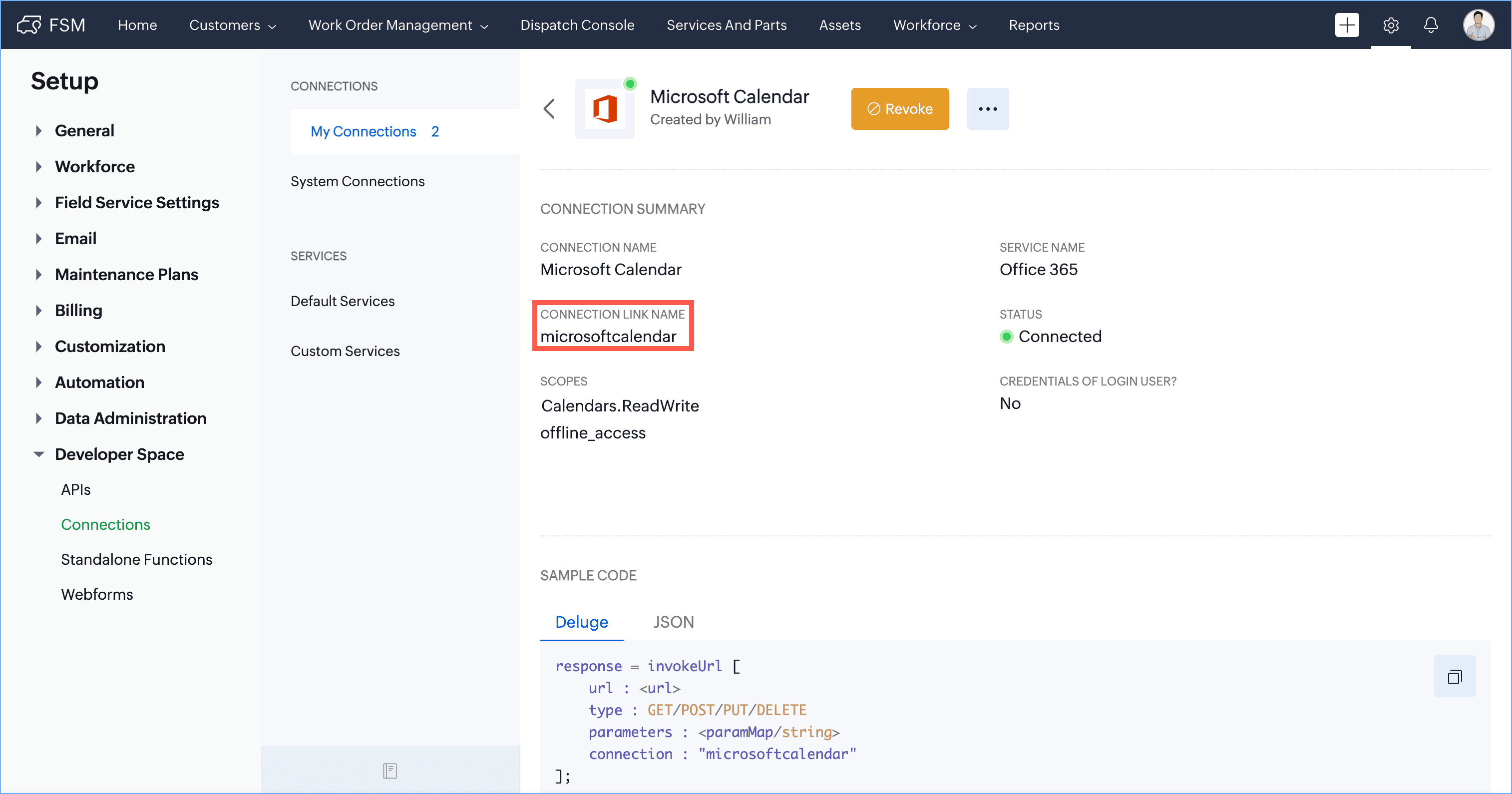Screen dimensions: 1512x794
Task: Open the three-dot more options menu
Action: 987,108
